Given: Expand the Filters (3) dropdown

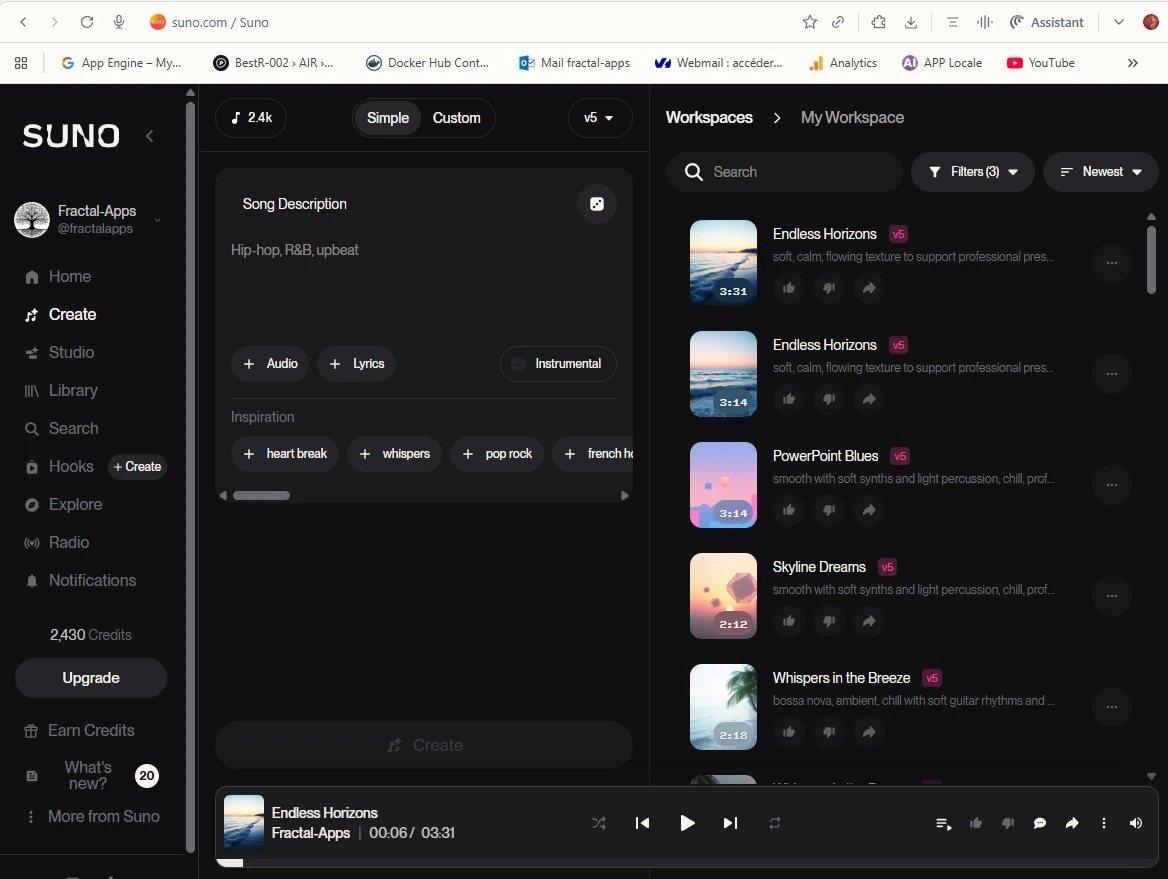Looking at the screenshot, I should click(972, 172).
